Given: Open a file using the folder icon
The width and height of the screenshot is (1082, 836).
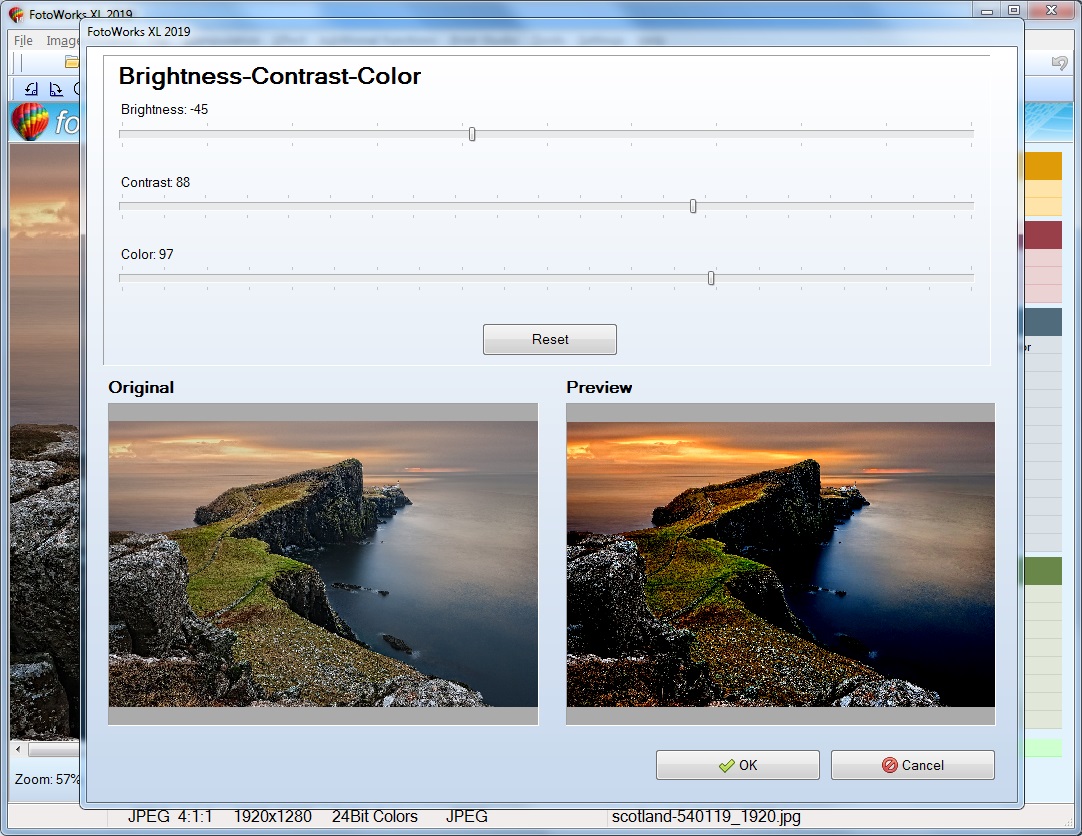Looking at the screenshot, I should coord(71,61).
